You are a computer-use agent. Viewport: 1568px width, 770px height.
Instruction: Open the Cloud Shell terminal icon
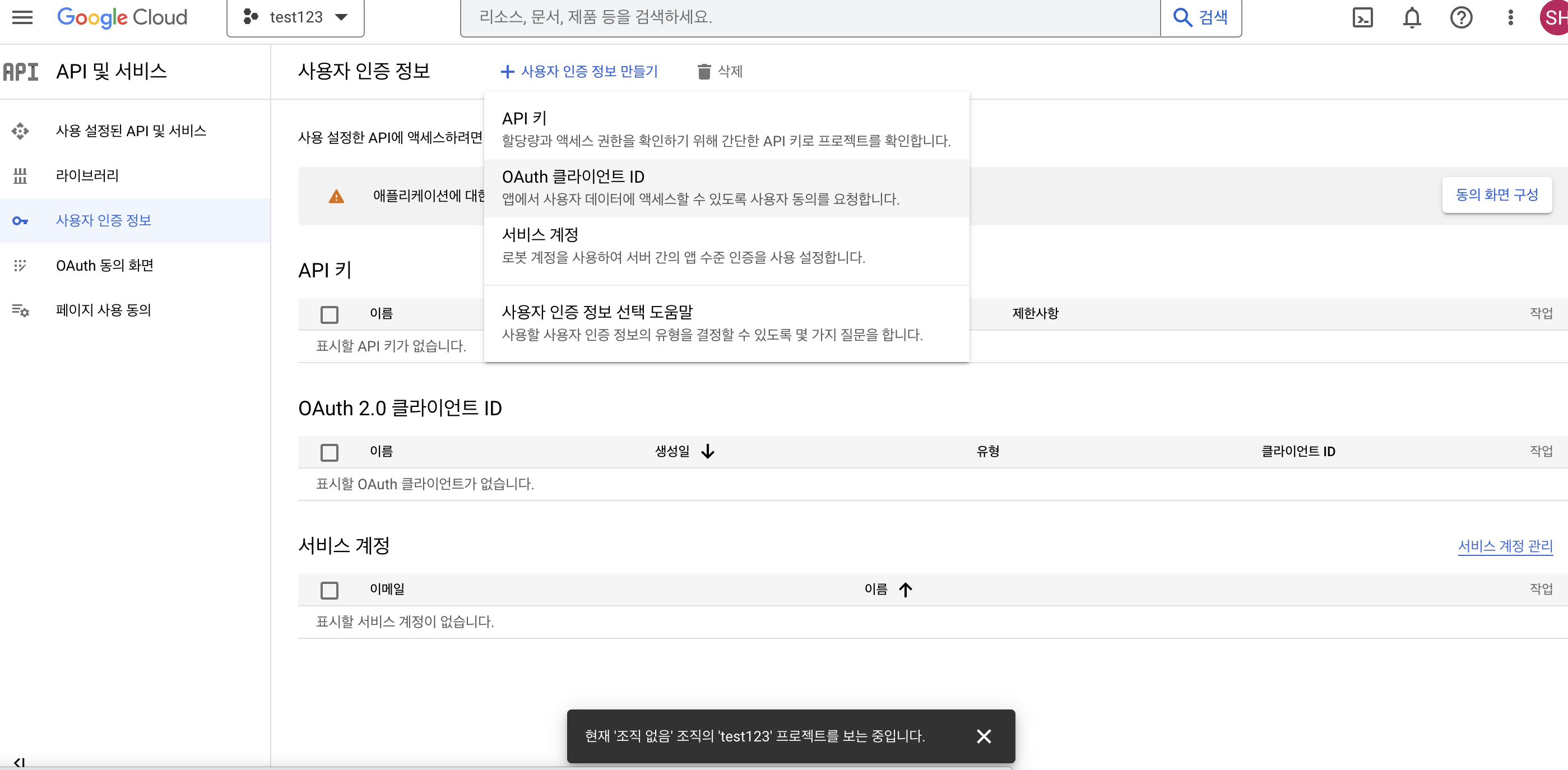[x=1362, y=17]
